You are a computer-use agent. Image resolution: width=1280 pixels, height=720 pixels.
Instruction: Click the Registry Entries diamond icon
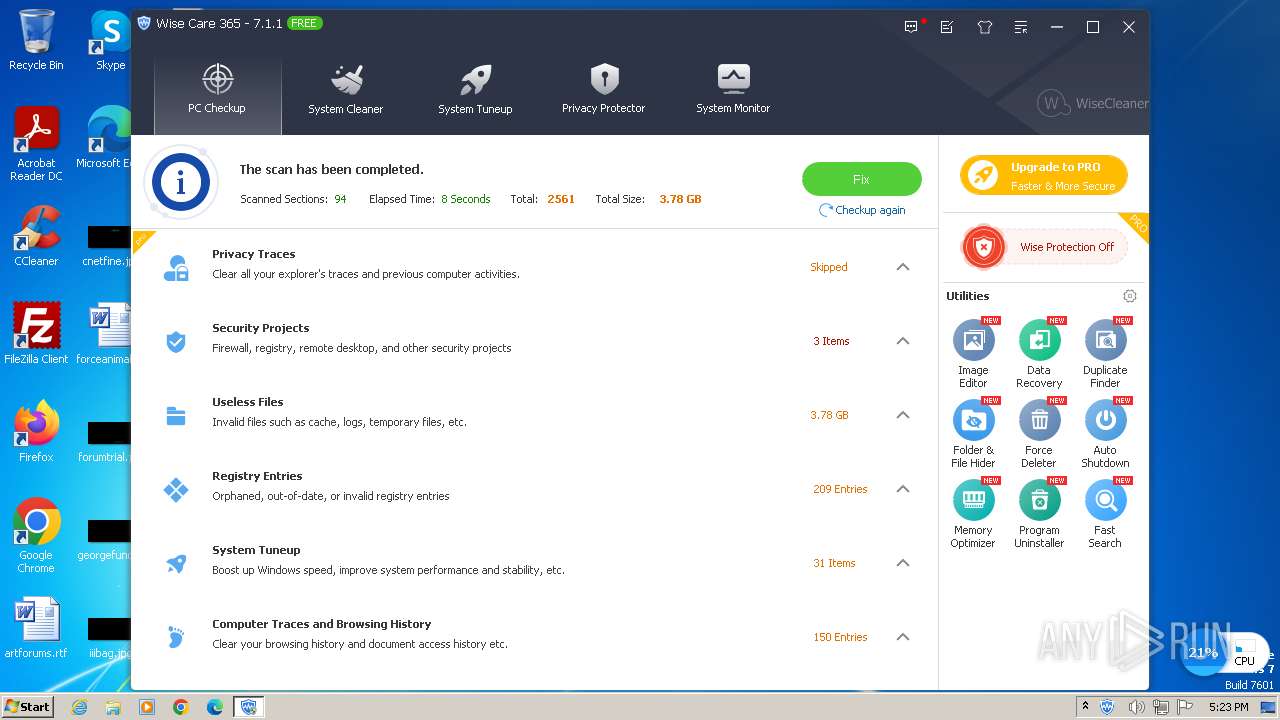click(176, 490)
